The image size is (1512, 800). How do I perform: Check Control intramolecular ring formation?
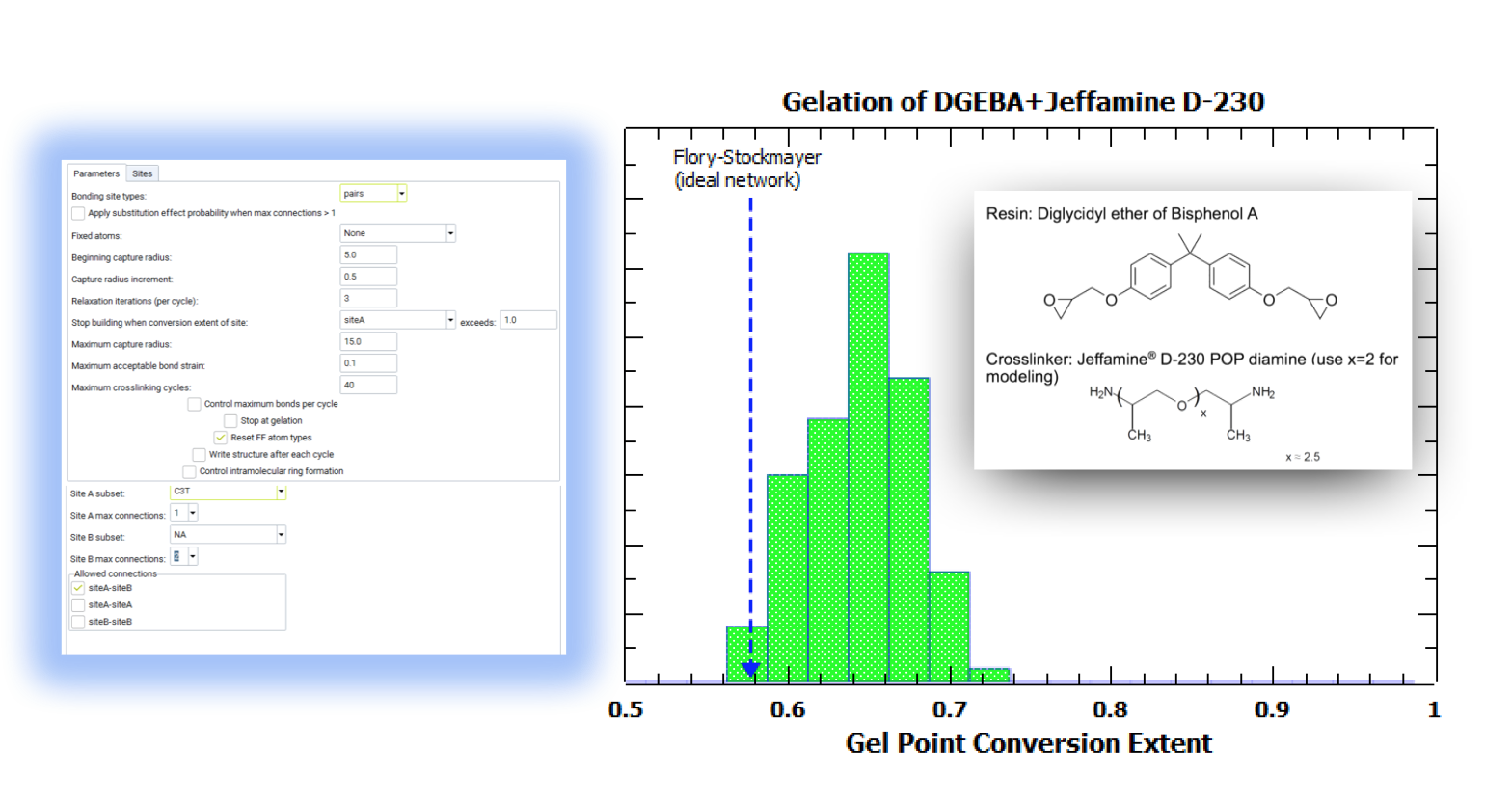pyautogui.click(x=189, y=471)
